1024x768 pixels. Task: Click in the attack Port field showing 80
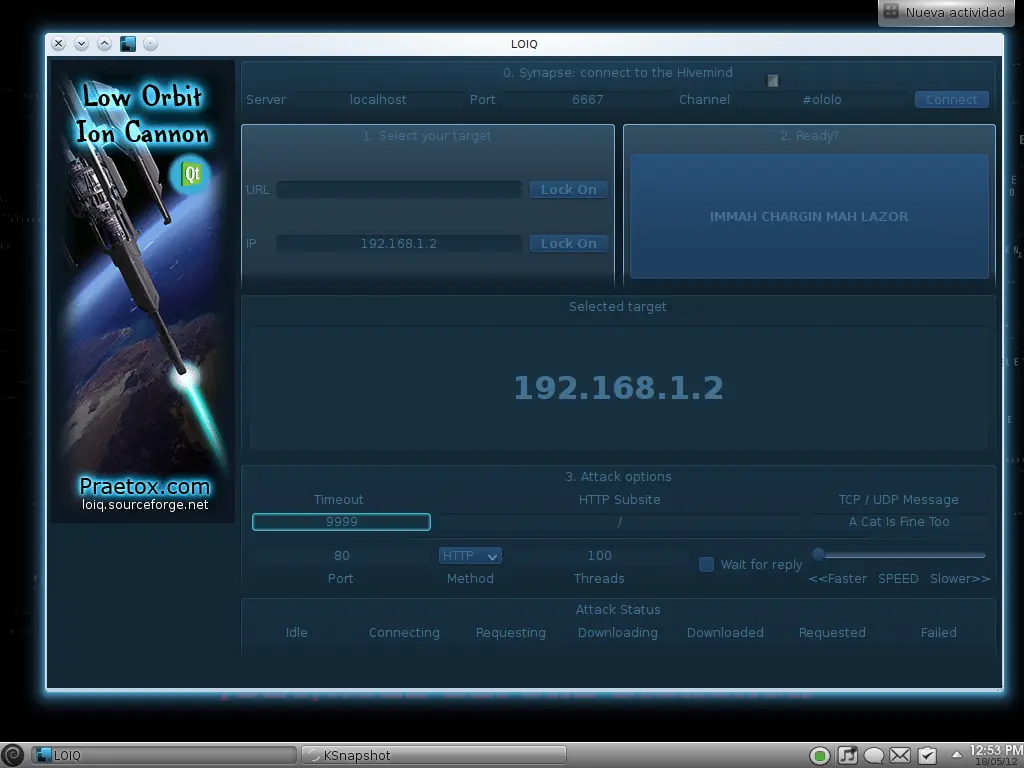(342, 556)
